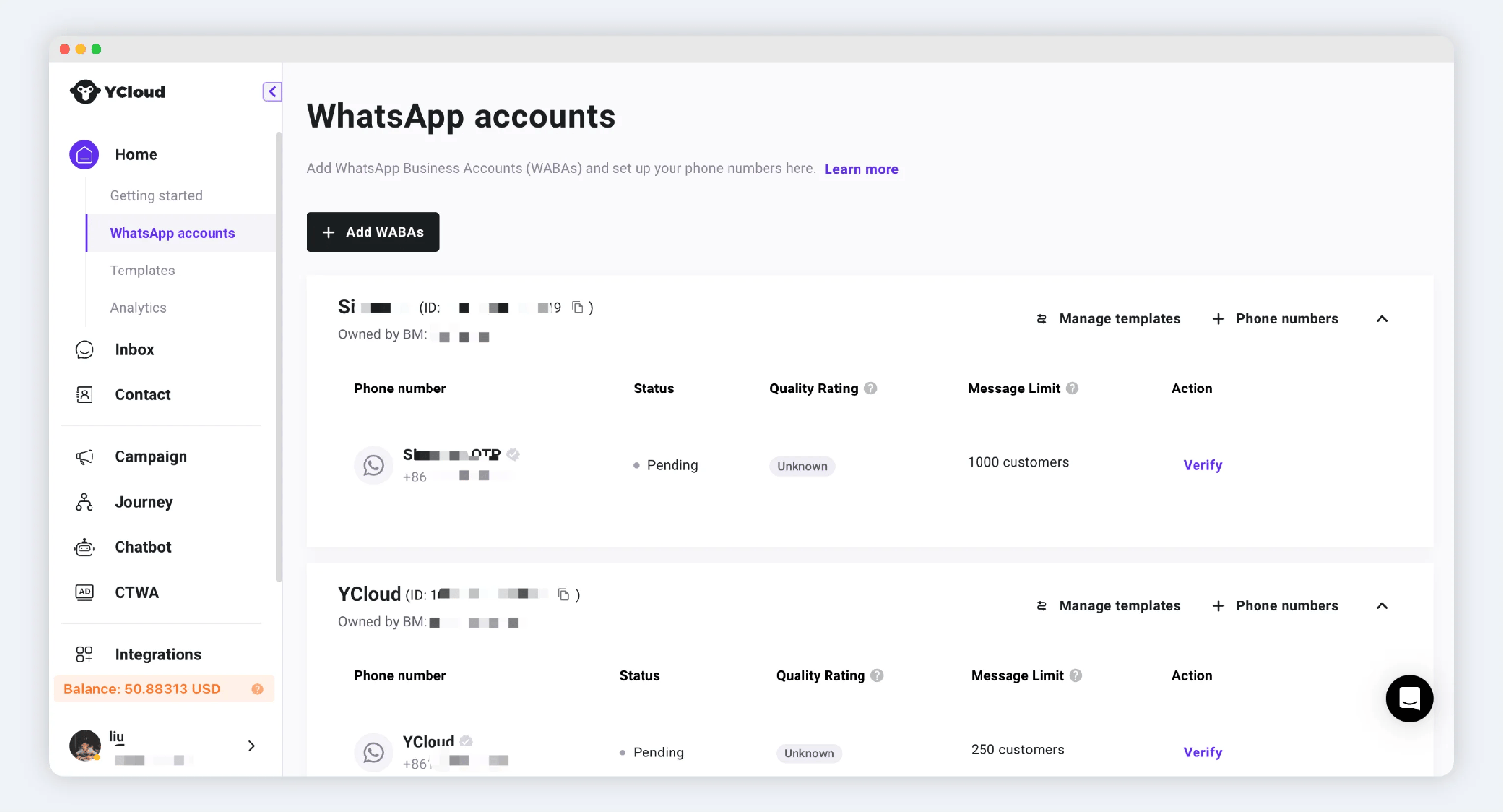Click the WhatsApp icon of the OTP number

point(373,465)
